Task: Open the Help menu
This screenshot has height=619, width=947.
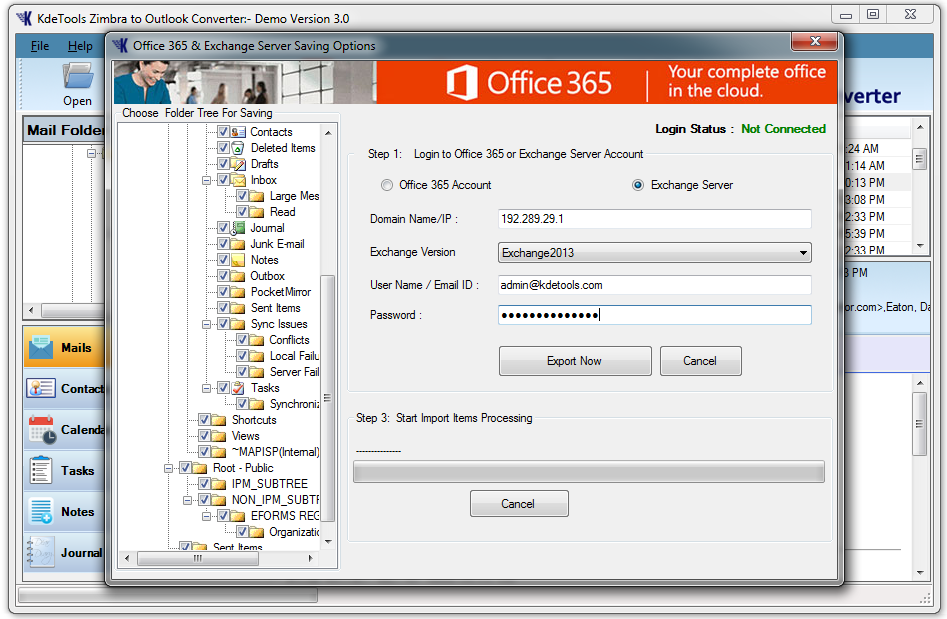Action: point(80,46)
